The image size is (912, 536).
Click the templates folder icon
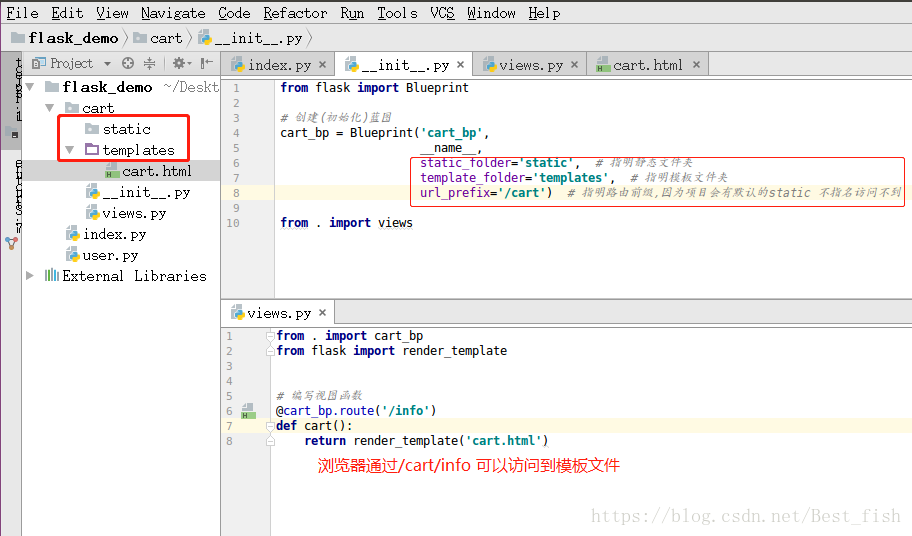92,149
